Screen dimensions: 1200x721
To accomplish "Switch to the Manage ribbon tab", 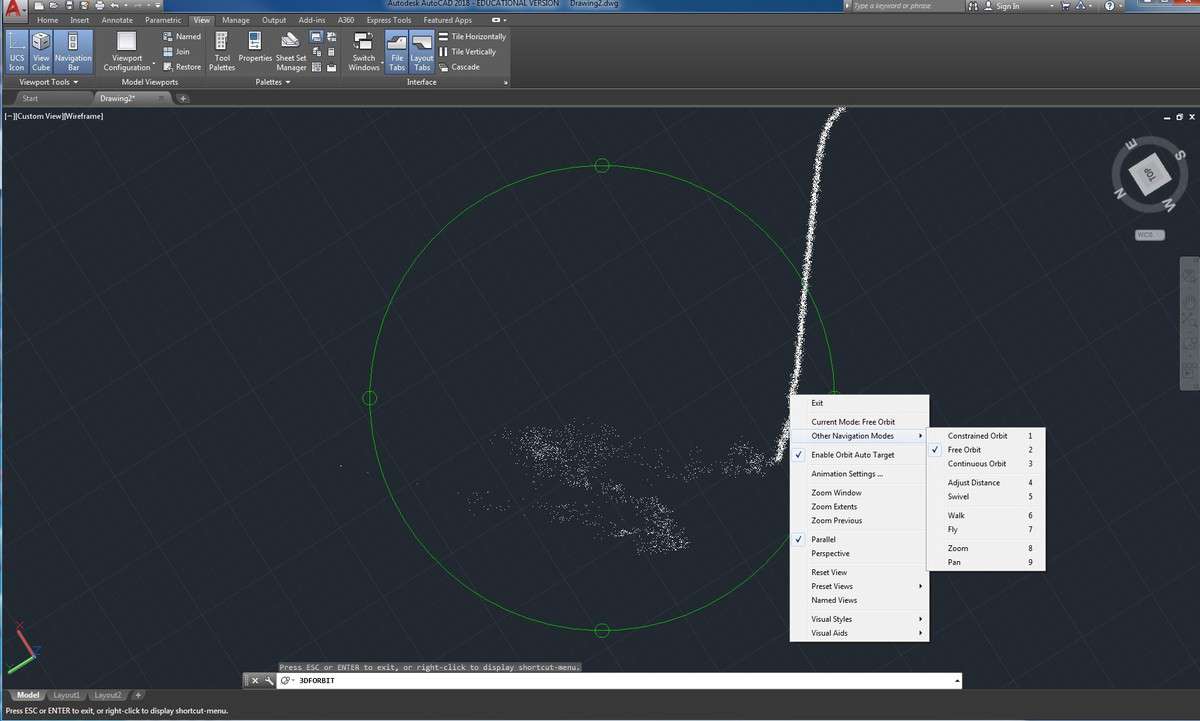I will pos(236,20).
